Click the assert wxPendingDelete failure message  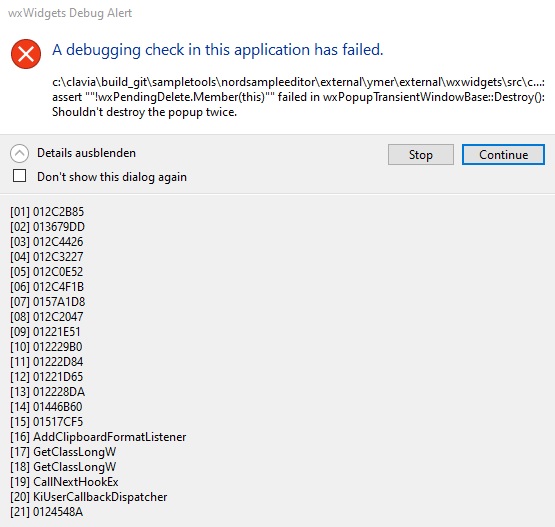[298, 97]
